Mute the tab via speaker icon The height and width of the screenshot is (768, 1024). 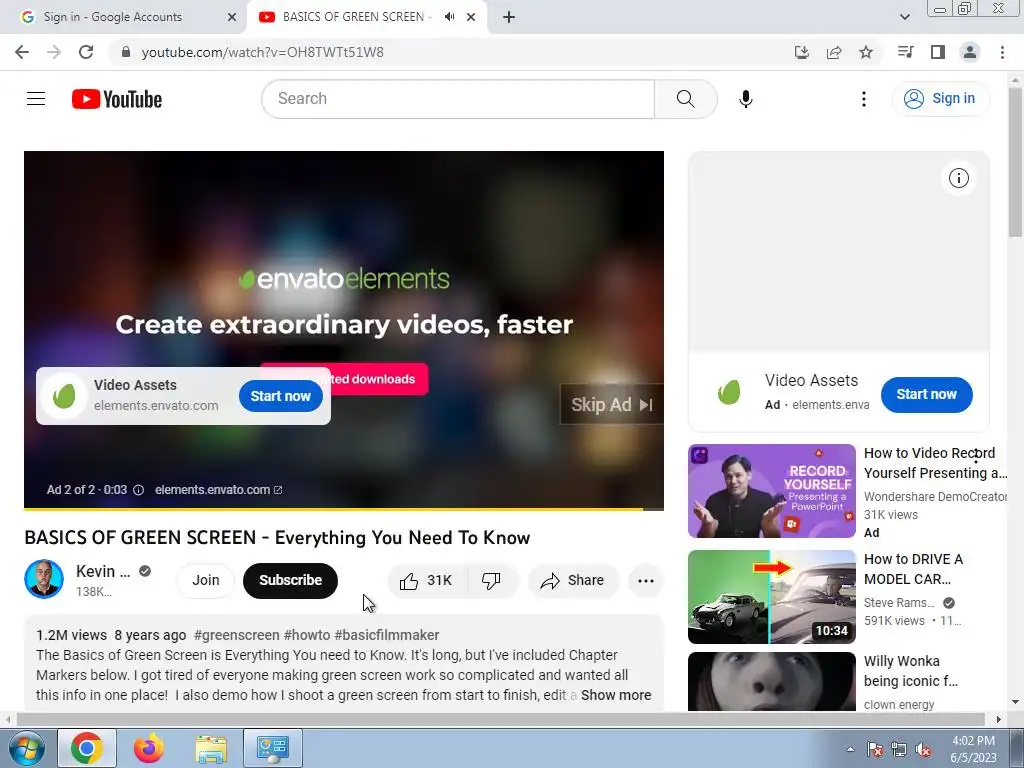coord(449,17)
